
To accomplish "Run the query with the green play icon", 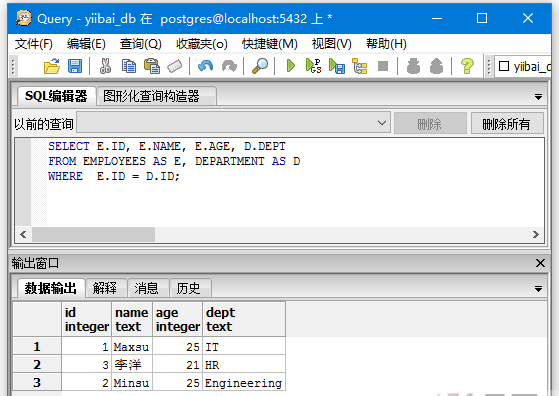I will [x=291, y=66].
